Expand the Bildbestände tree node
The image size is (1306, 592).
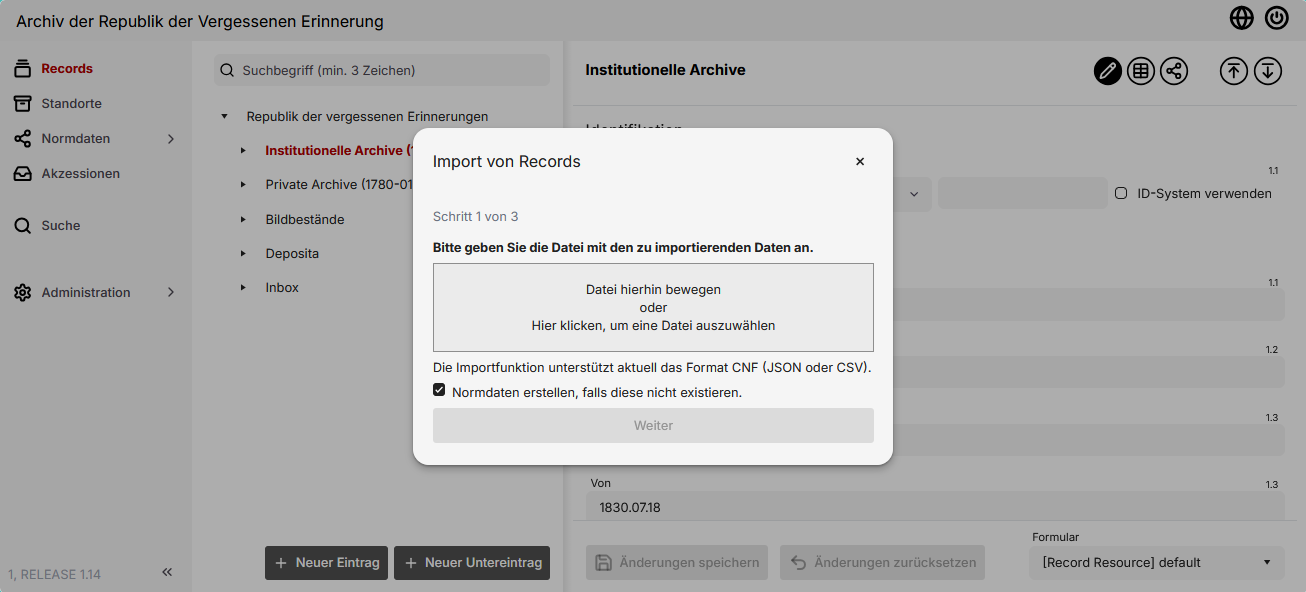(x=243, y=219)
